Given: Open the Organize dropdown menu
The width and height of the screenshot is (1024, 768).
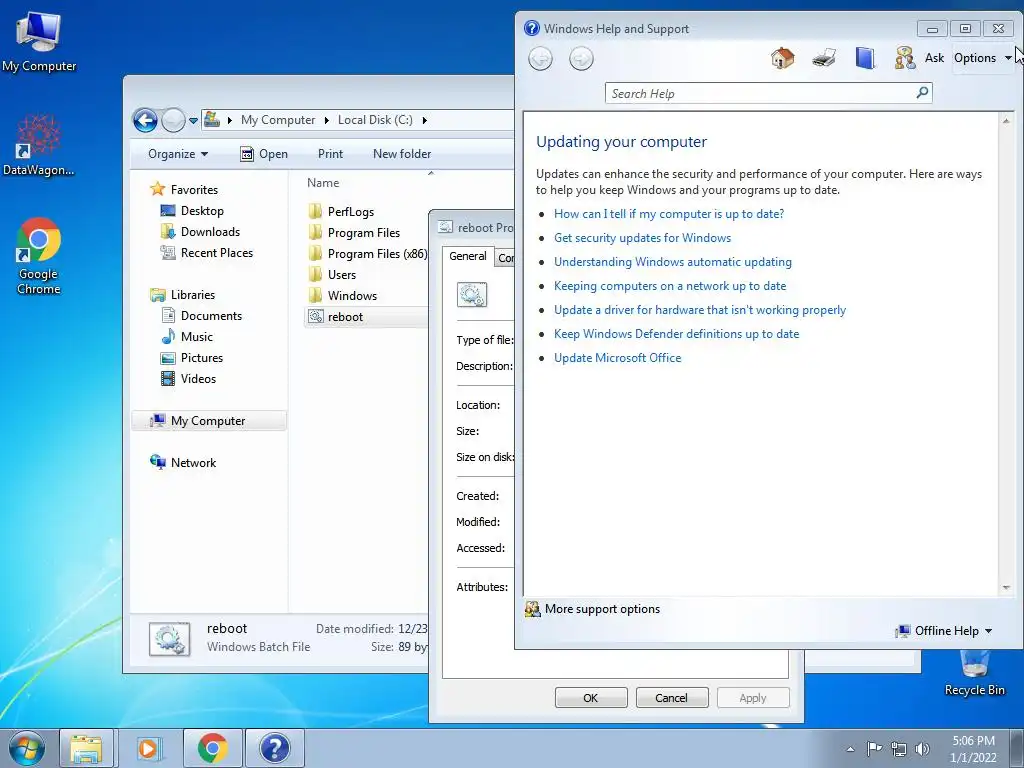Looking at the screenshot, I should point(178,153).
